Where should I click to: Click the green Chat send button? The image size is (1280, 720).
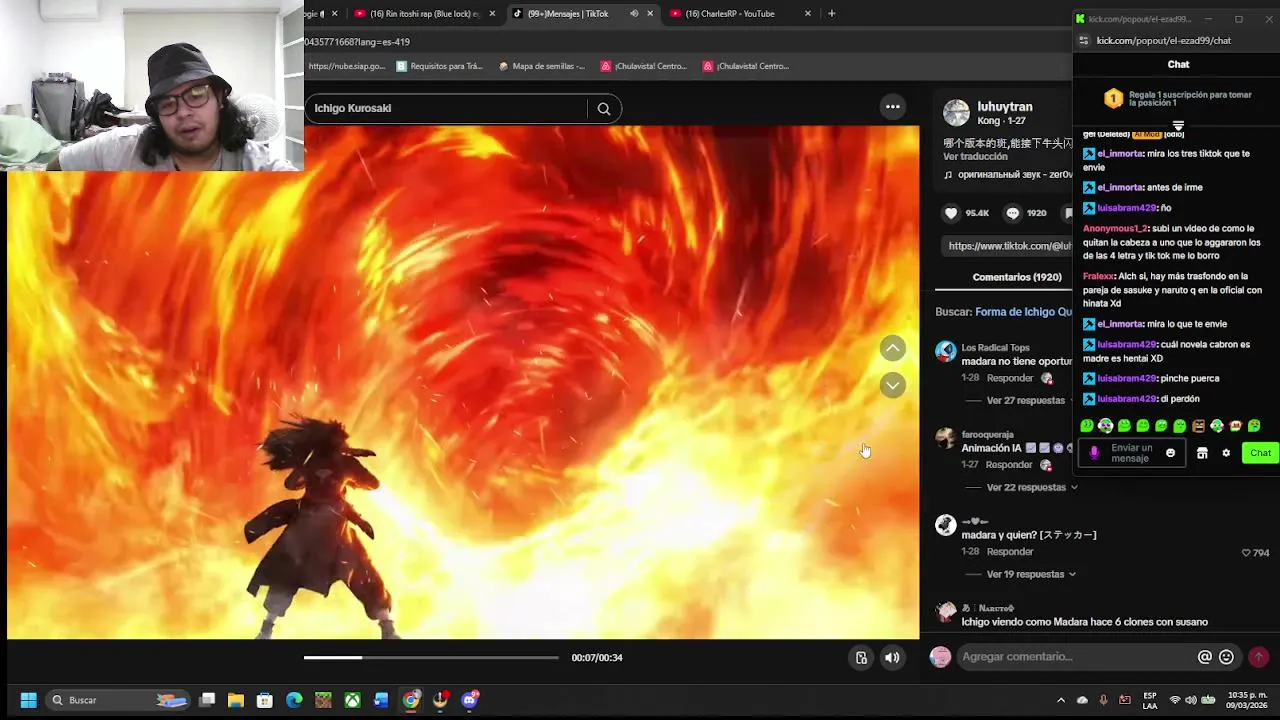point(1260,453)
